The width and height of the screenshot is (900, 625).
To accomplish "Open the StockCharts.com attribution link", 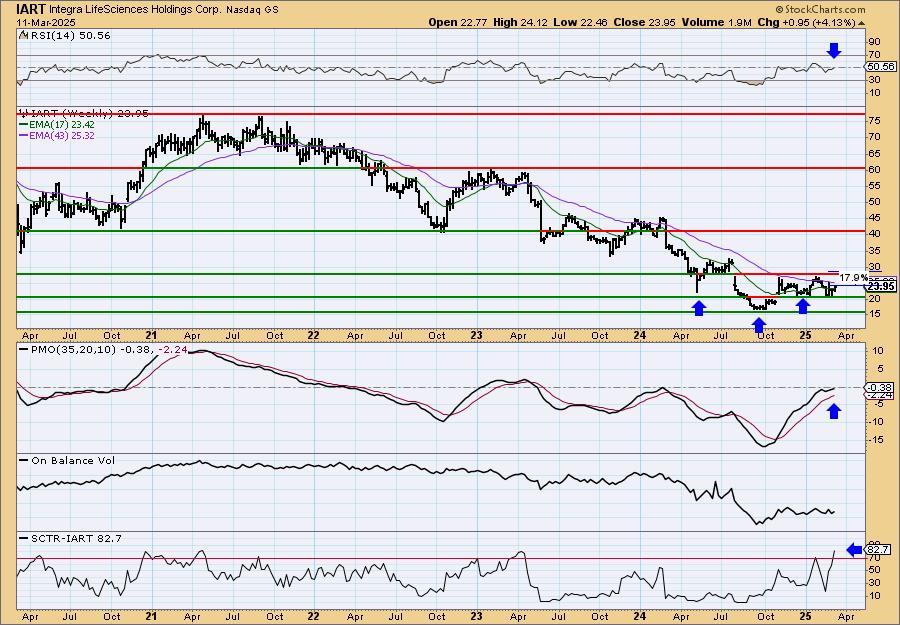I will pos(820,9).
